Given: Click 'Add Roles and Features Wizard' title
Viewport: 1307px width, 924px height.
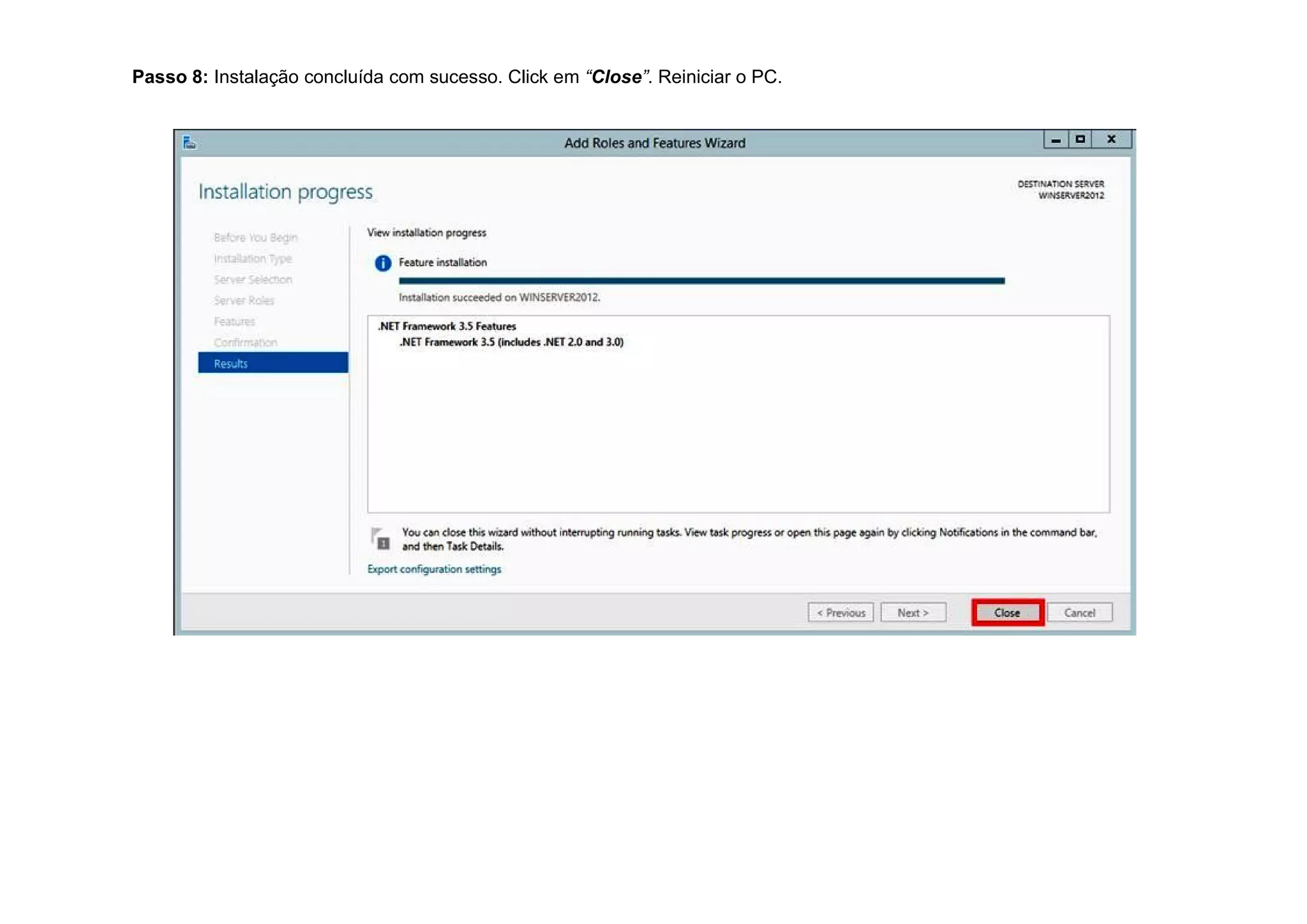Looking at the screenshot, I should pyautogui.click(x=655, y=143).
